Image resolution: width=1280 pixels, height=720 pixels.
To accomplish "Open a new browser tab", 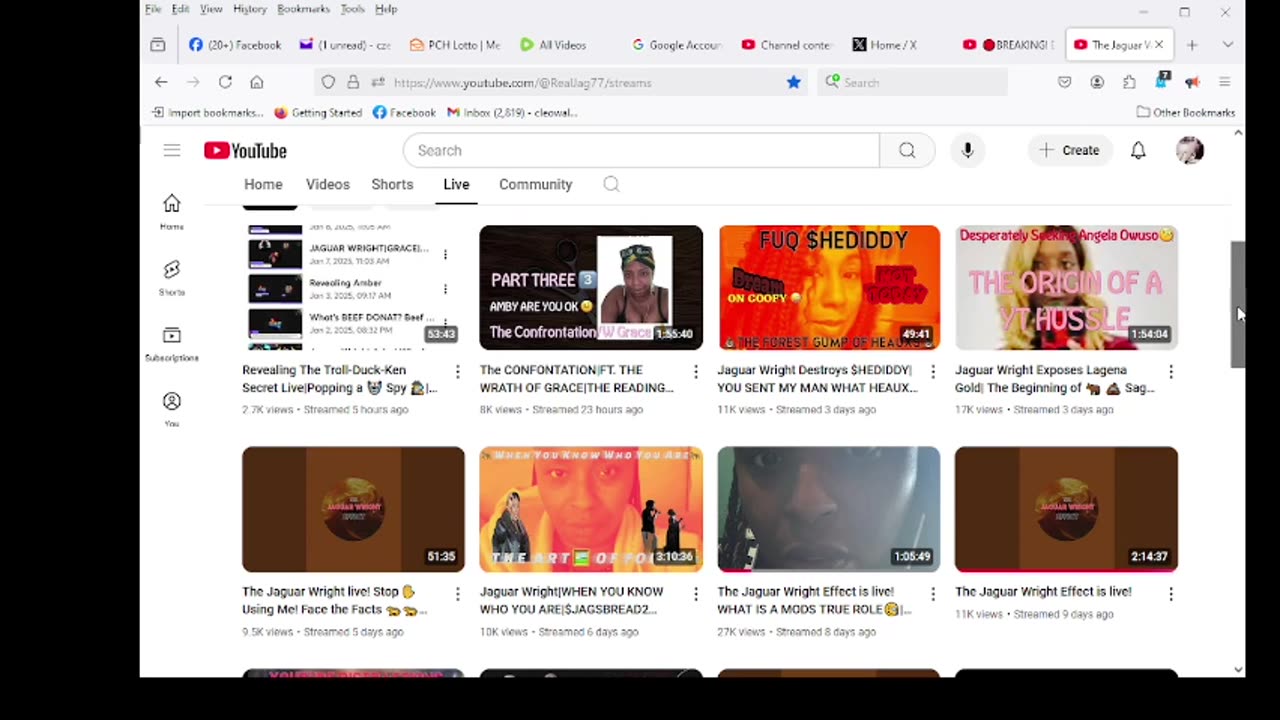I will click(x=1192, y=45).
